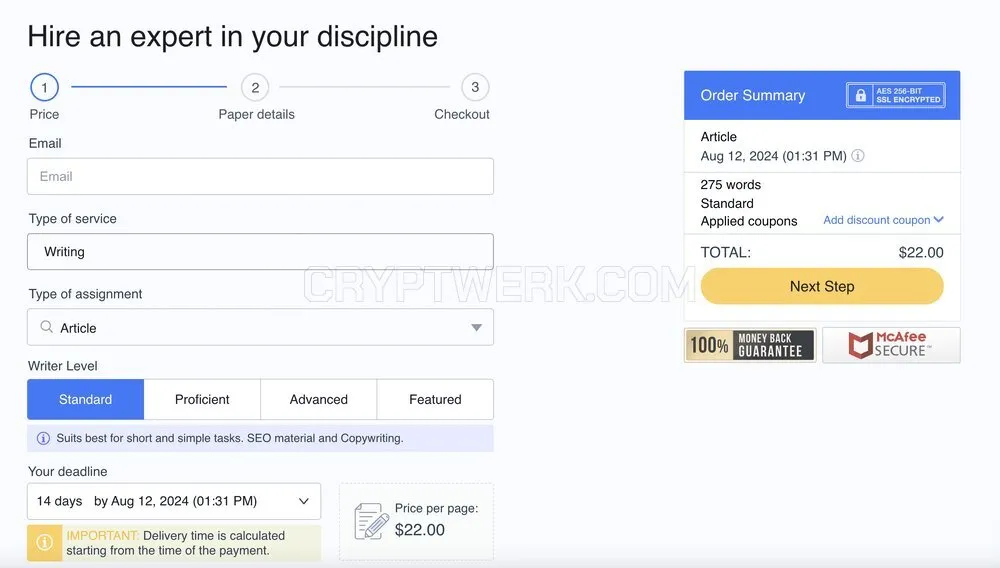Click the 100% Money Back Guarantee badge
The height and width of the screenshot is (568, 1000).
point(750,345)
